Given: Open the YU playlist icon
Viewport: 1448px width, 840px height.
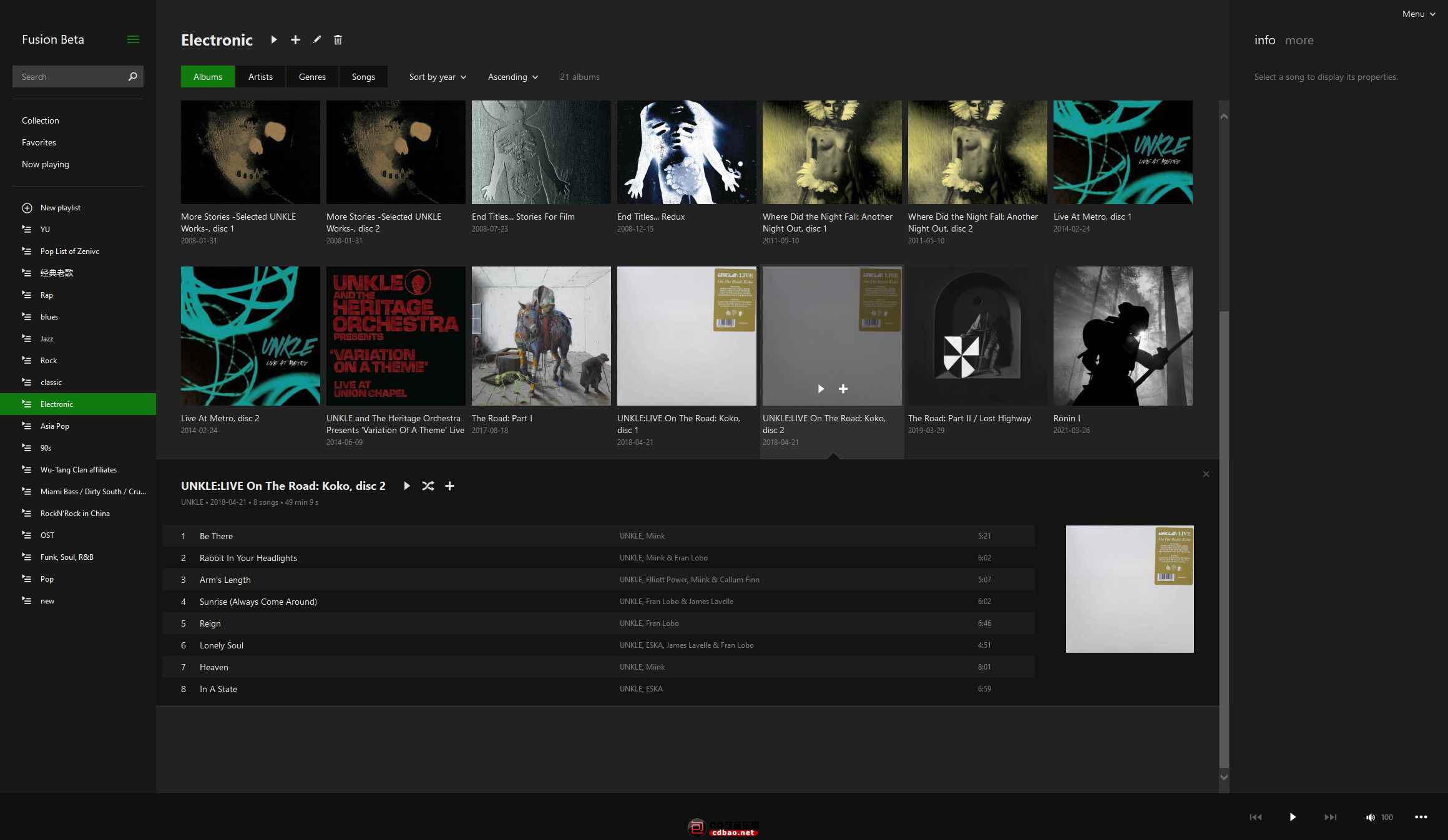Looking at the screenshot, I should coord(27,230).
